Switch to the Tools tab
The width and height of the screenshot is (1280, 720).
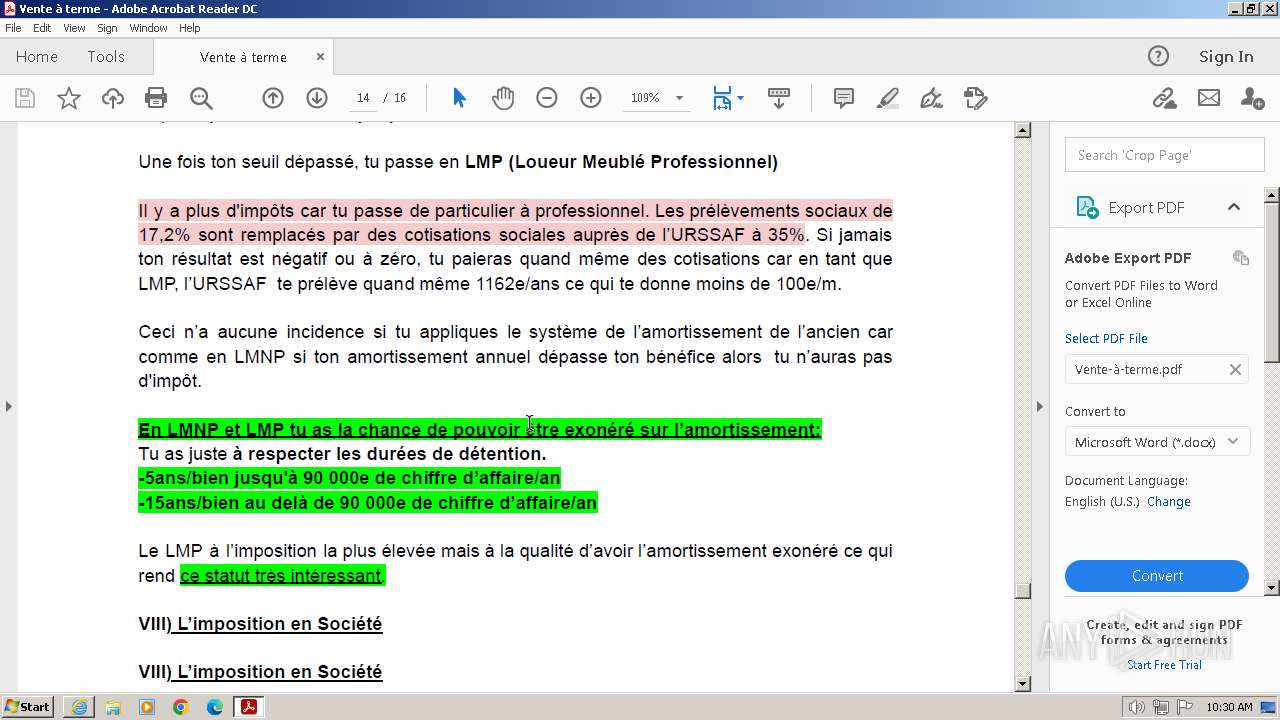pyautogui.click(x=106, y=57)
